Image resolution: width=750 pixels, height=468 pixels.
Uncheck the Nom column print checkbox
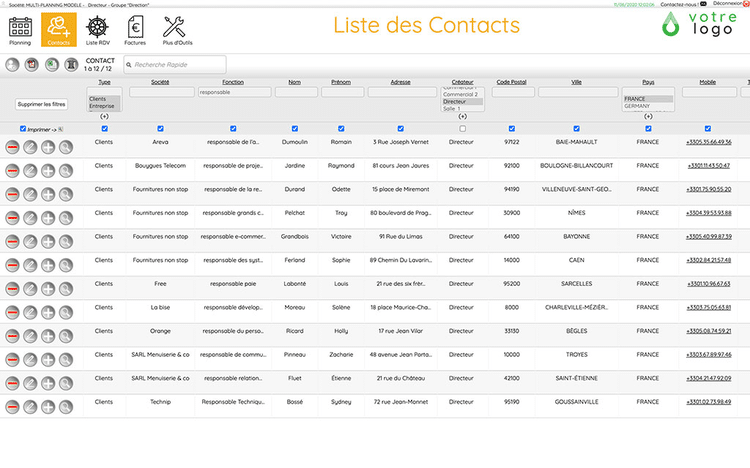tap(295, 129)
